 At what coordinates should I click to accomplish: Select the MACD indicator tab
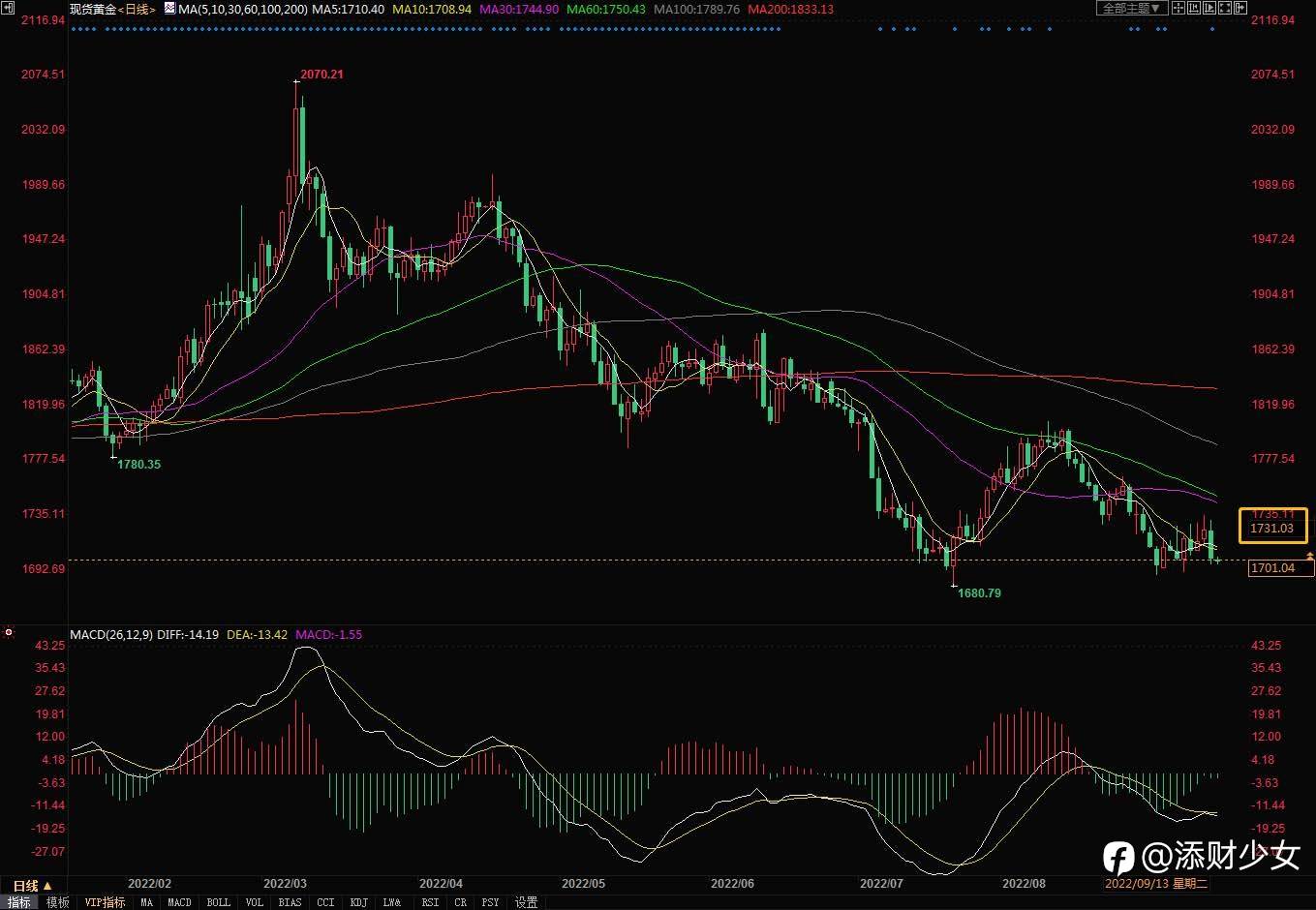tap(180, 902)
